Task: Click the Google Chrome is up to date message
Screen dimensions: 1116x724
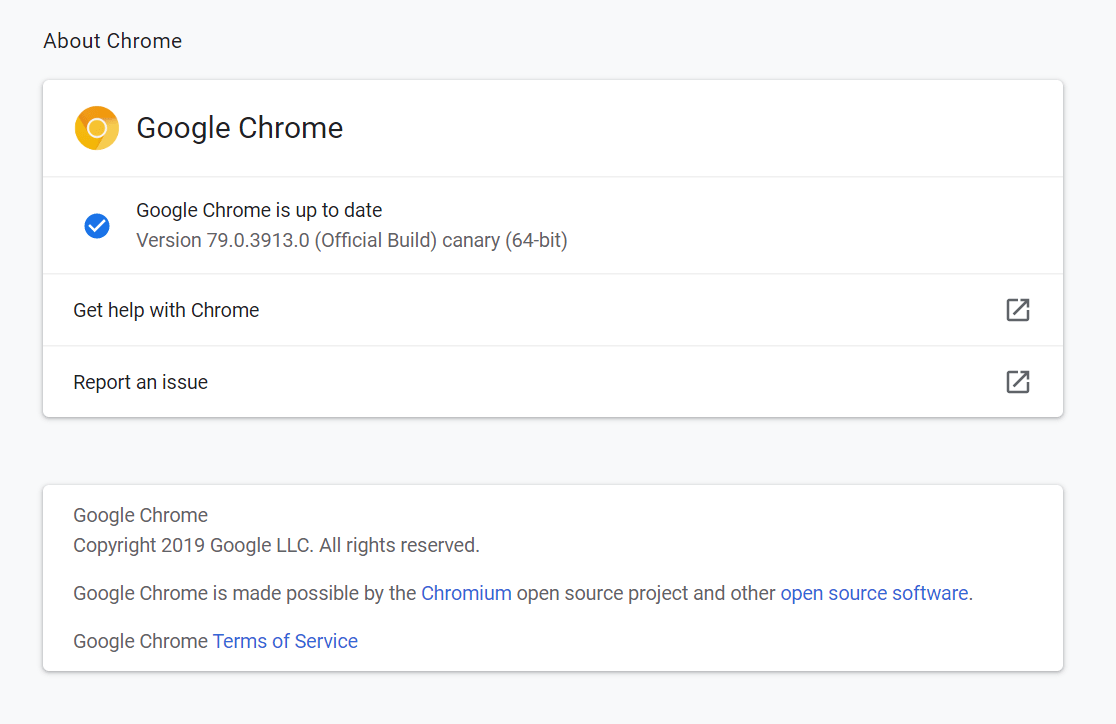Action: point(259,210)
